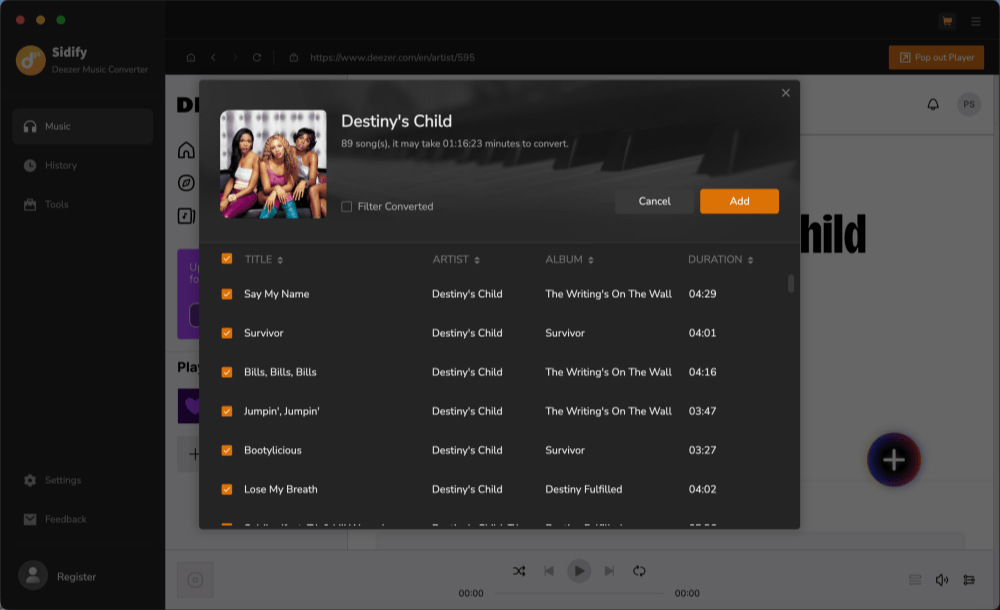Sort songs by the TITLE column
This screenshot has height=610, width=1000.
tap(264, 259)
